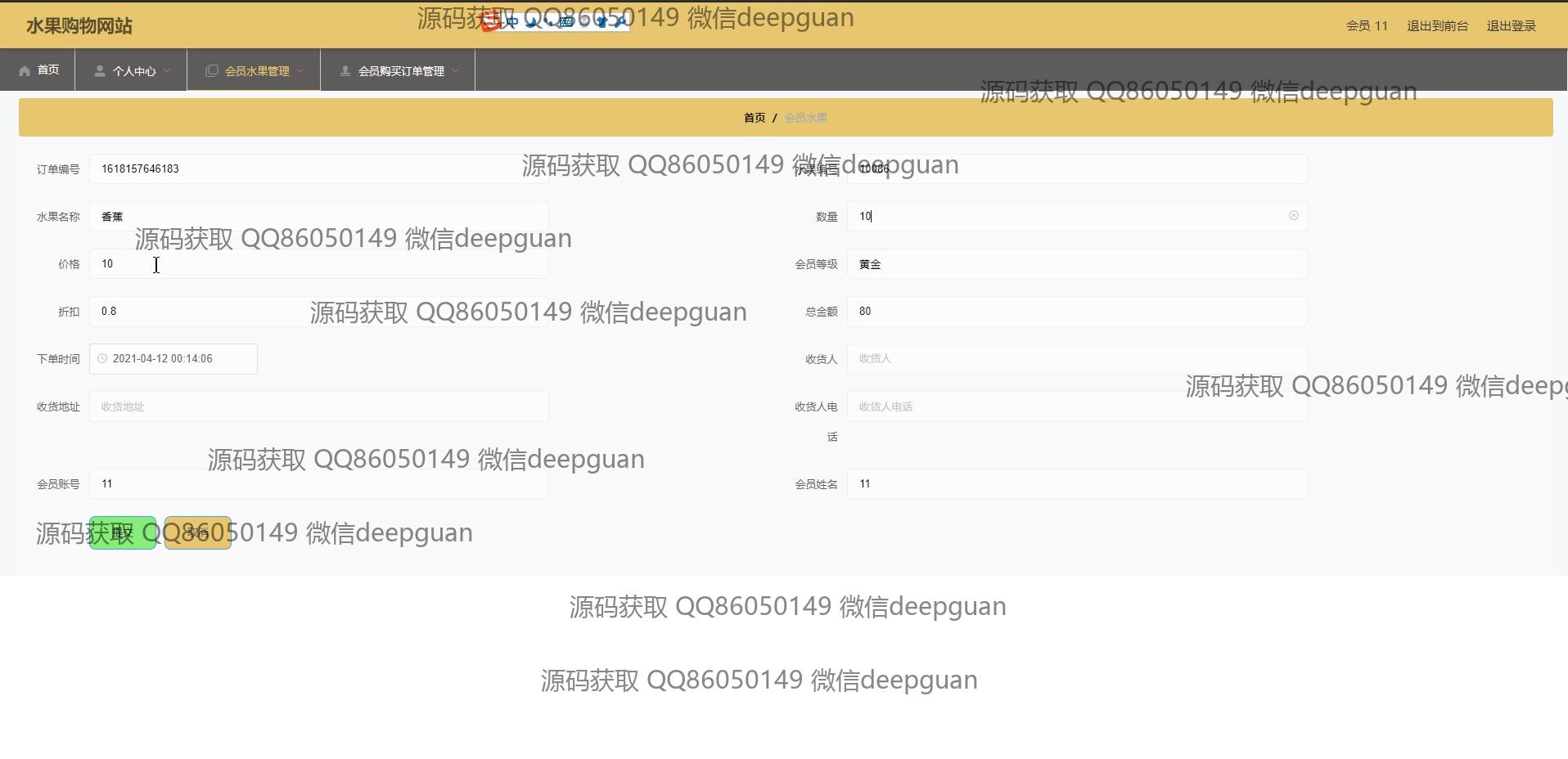1568x759 pixels.
Task: Open the 首页 menu item
Action: pos(47,70)
